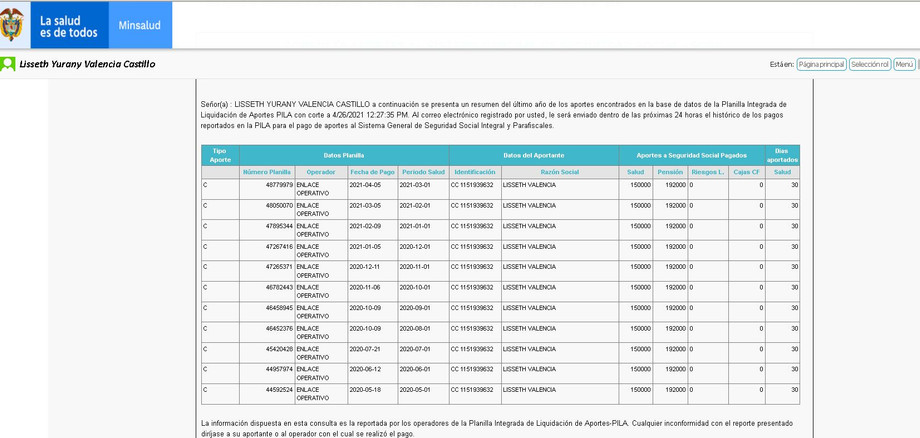Image resolution: width=920 pixels, height=438 pixels.
Task: Open the Selección rol button
Action: pyautogui.click(x=869, y=64)
